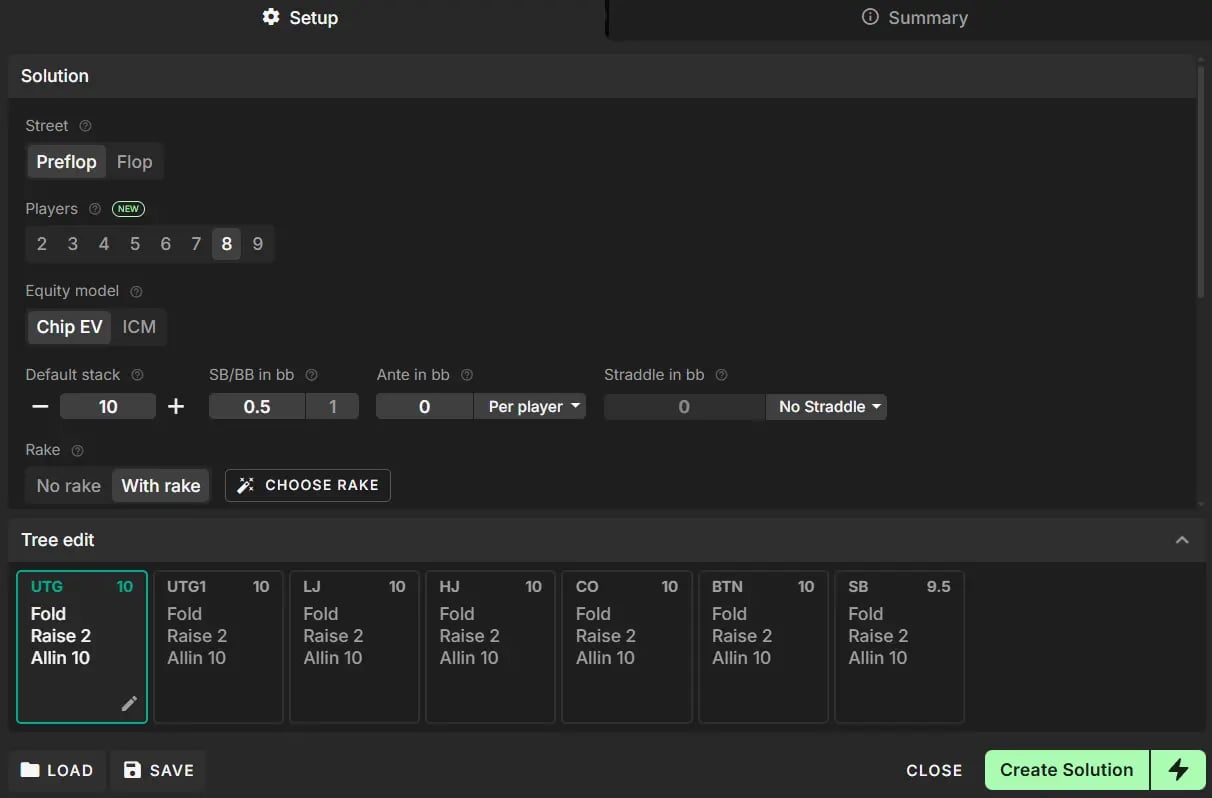The height and width of the screenshot is (798, 1212).
Task: Click the LOAD button
Action: click(x=57, y=770)
